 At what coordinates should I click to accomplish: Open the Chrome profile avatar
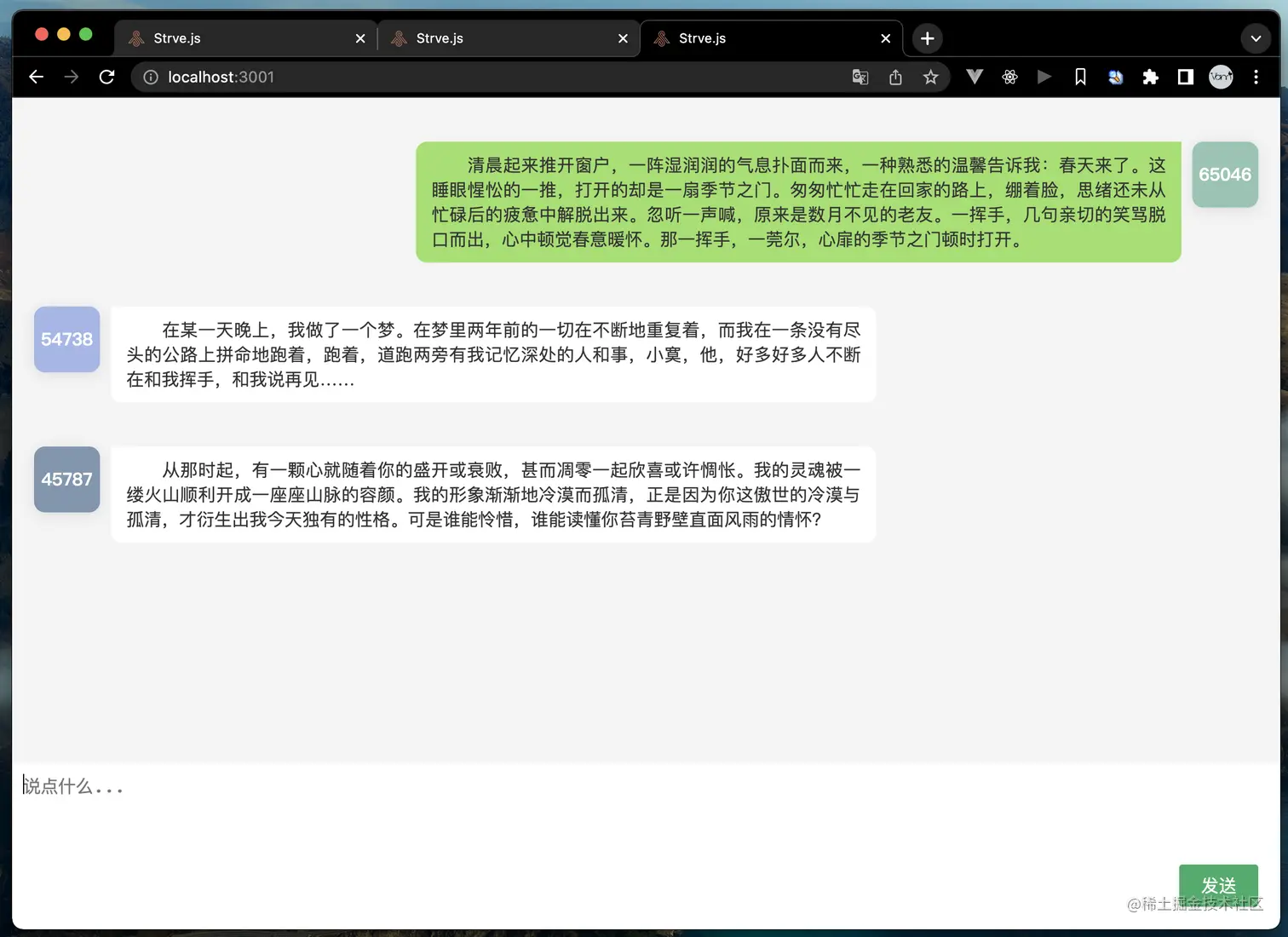click(x=1221, y=77)
